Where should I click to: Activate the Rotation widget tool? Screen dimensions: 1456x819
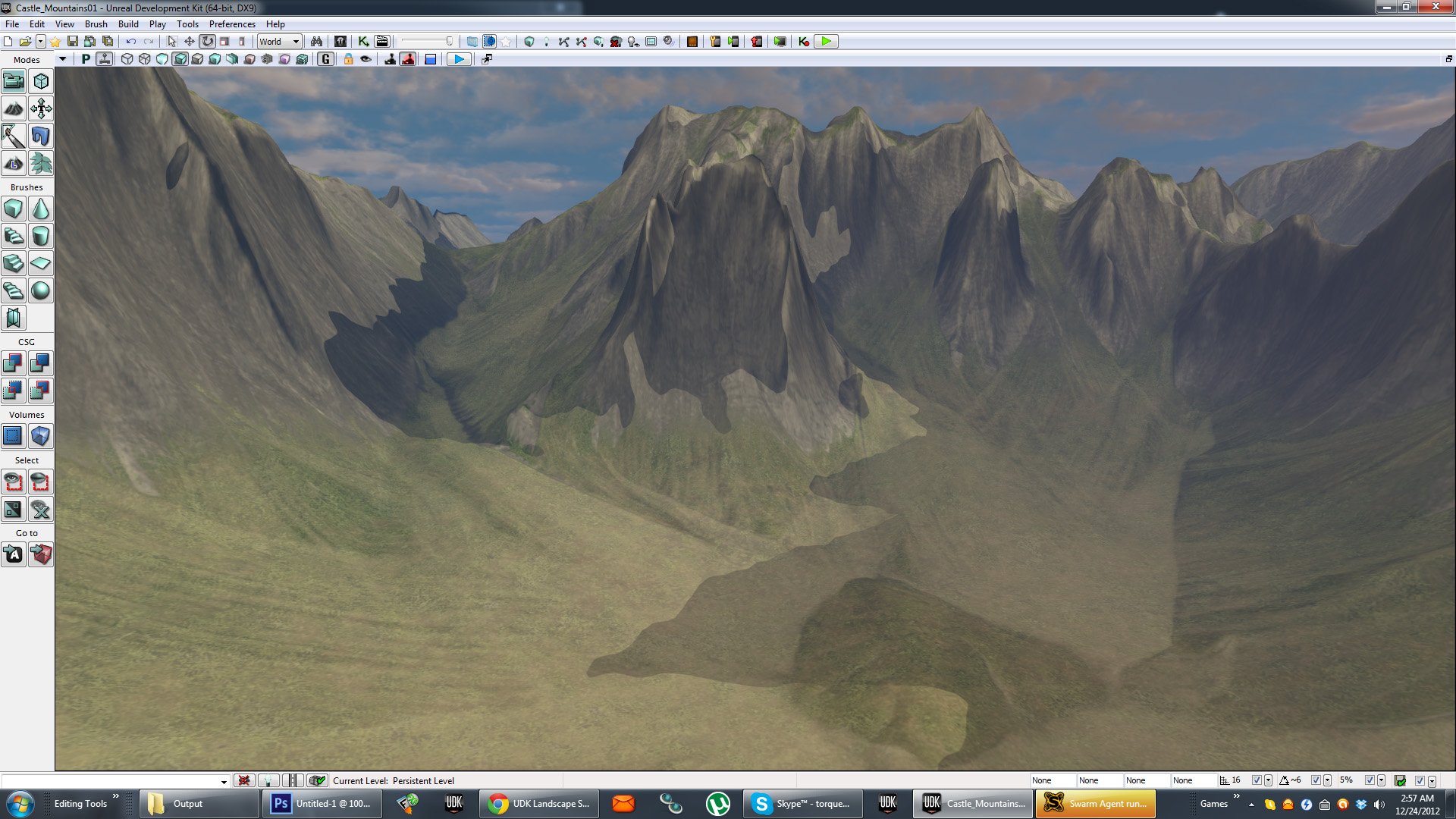pyautogui.click(x=208, y=42)
